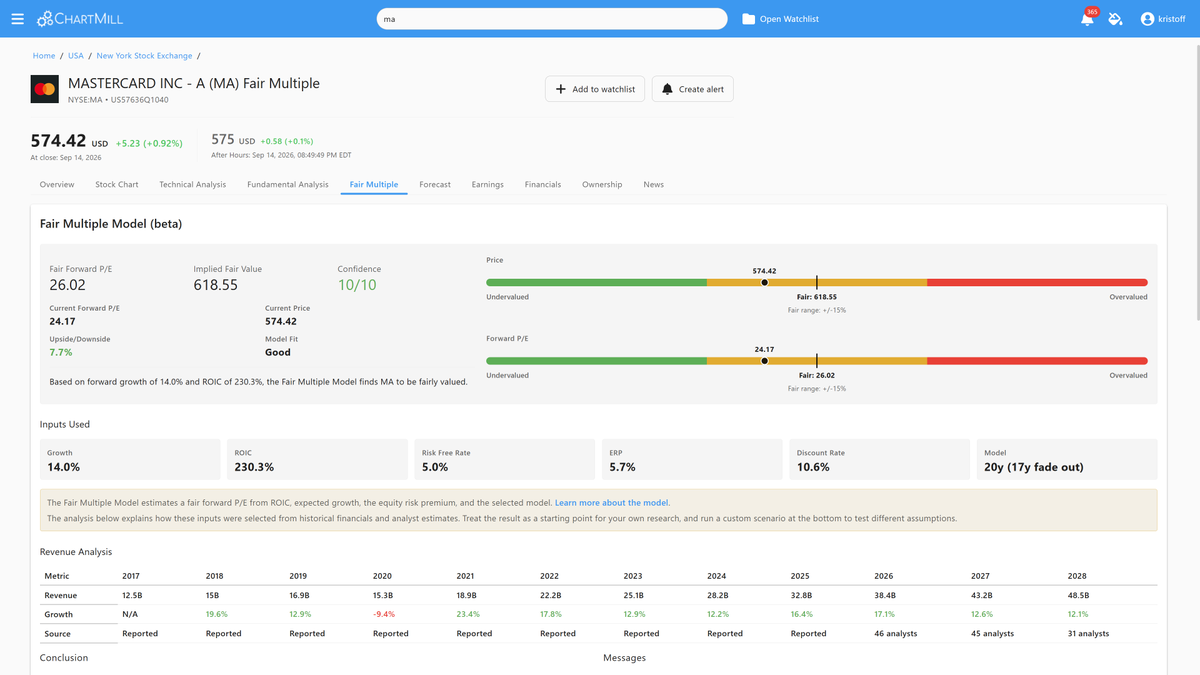Open the Stock Chart tab
1200x675 pixels.
click(x=117, y=185)
